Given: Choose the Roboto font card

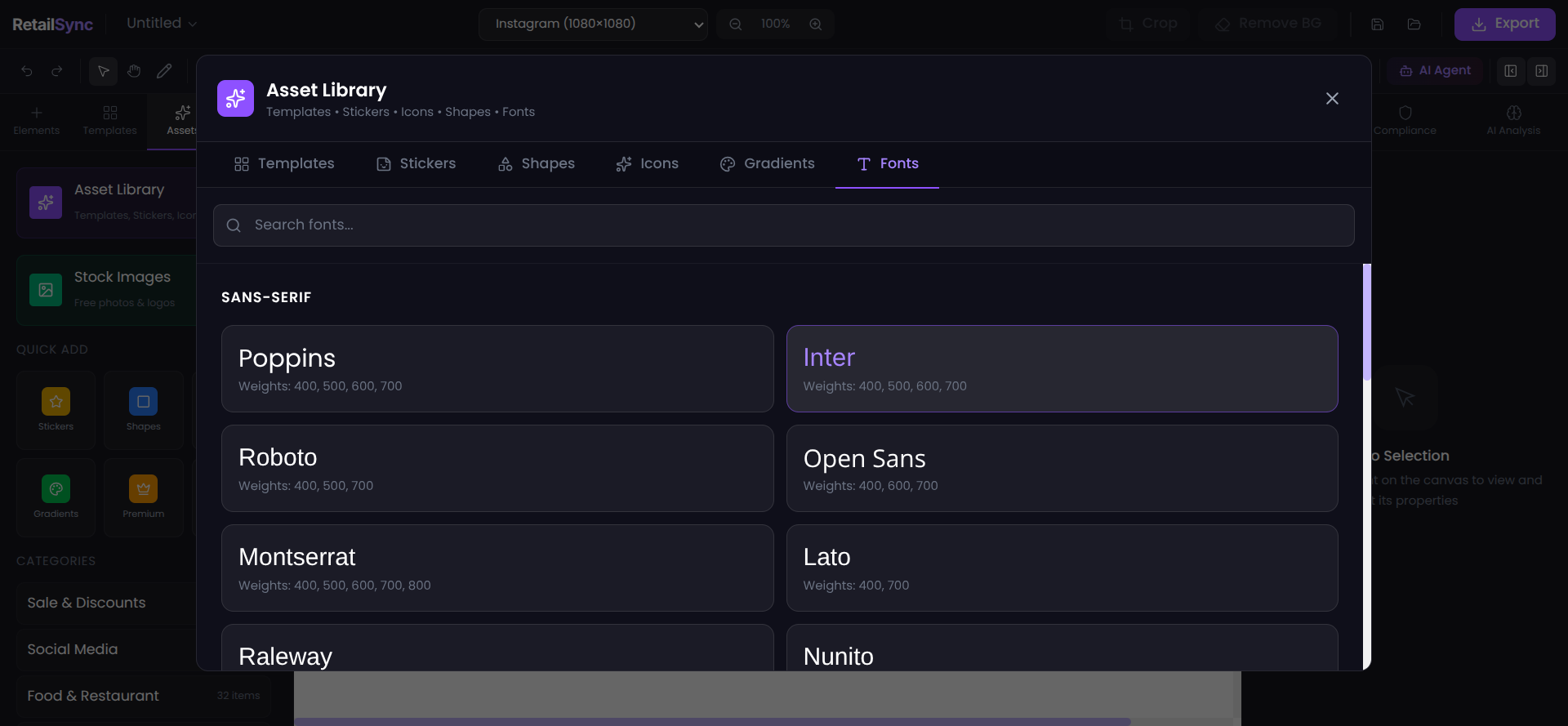Looking at the screenshot, I should click(497, 469).
